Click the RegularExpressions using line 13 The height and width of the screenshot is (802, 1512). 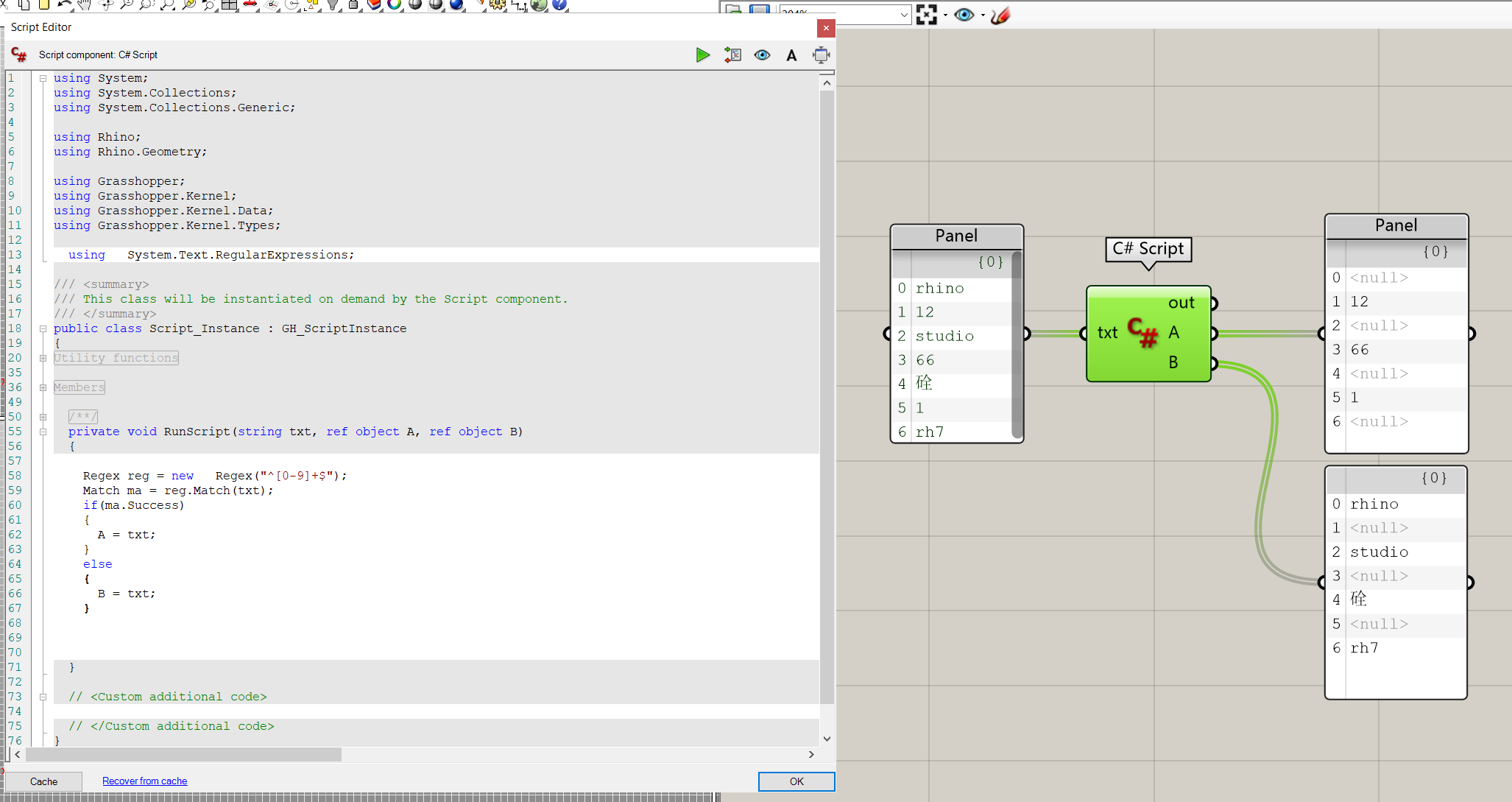tap(211, 255)
